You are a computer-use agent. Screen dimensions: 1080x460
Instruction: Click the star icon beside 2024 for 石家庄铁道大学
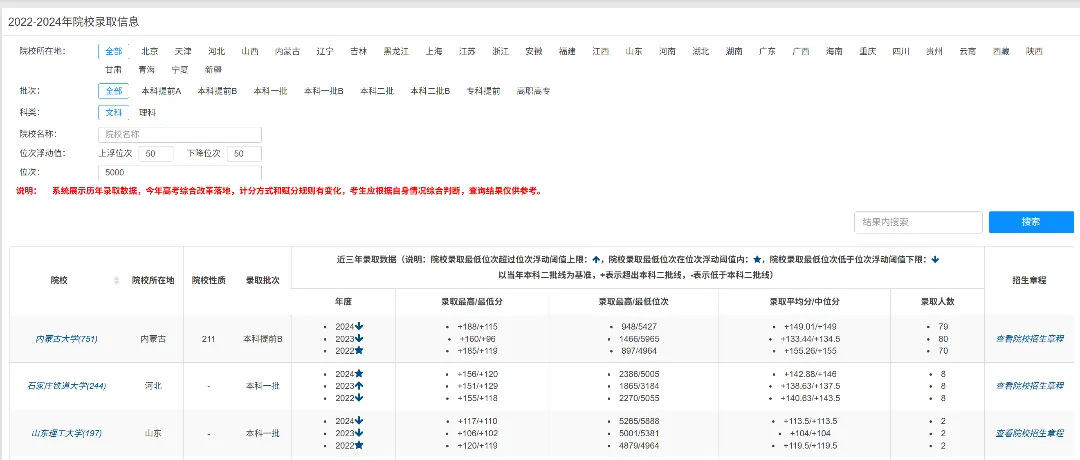360,373
